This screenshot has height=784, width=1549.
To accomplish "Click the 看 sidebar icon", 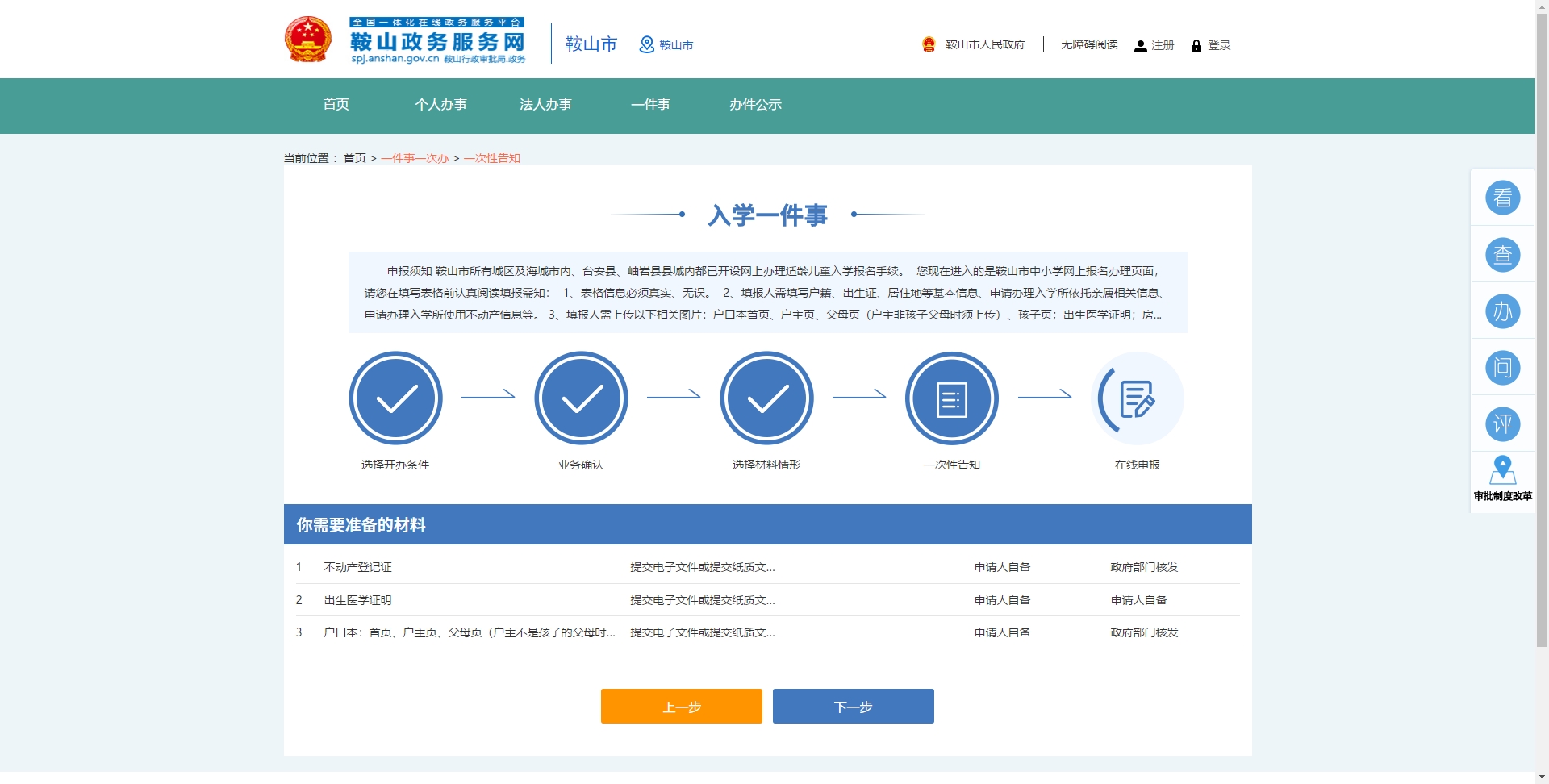I will point(1502,198).
